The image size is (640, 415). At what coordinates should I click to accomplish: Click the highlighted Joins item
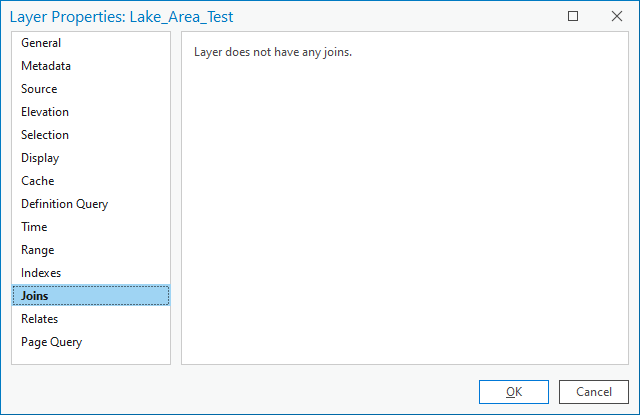click(x=35, y=296)
